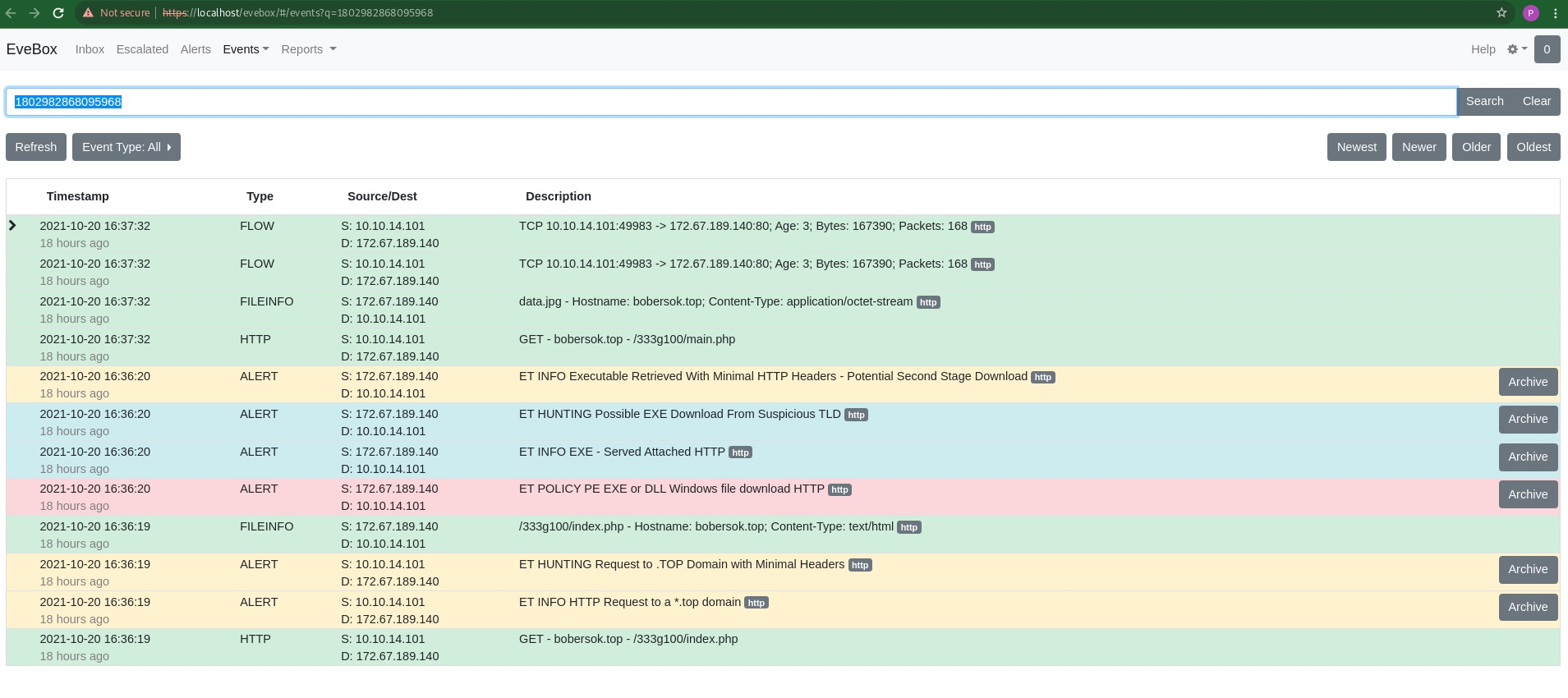Archive the Possible EXE Download Suspicious TLD alert
This screenshot has width=1568, height=698.
(x=1528, y=419)
